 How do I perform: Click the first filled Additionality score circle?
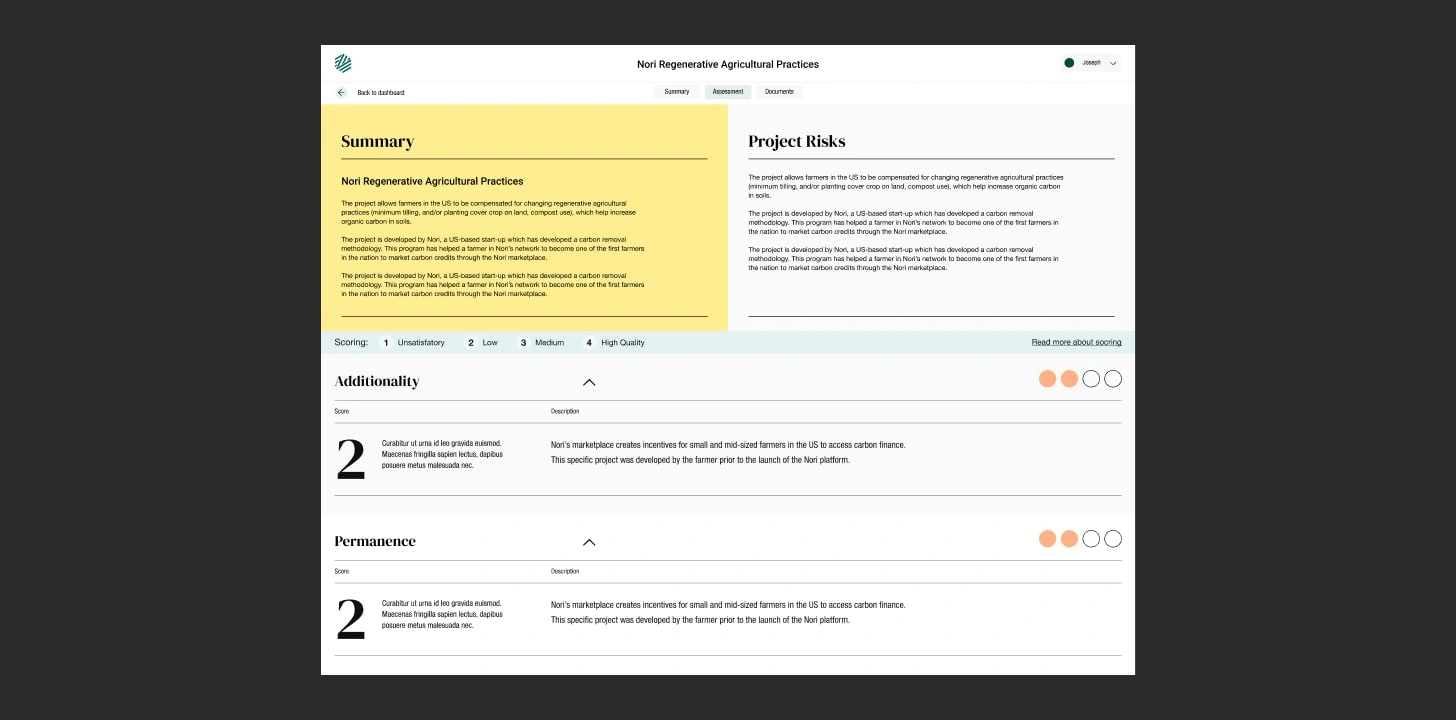[x=1047, y=379]
